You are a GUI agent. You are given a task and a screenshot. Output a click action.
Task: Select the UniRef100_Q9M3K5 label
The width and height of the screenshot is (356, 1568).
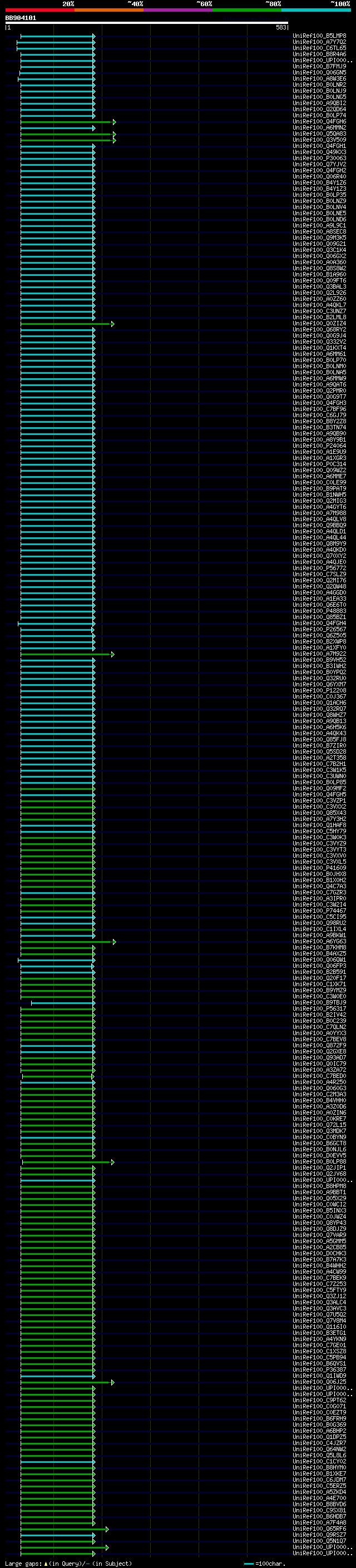coord(319,238)
